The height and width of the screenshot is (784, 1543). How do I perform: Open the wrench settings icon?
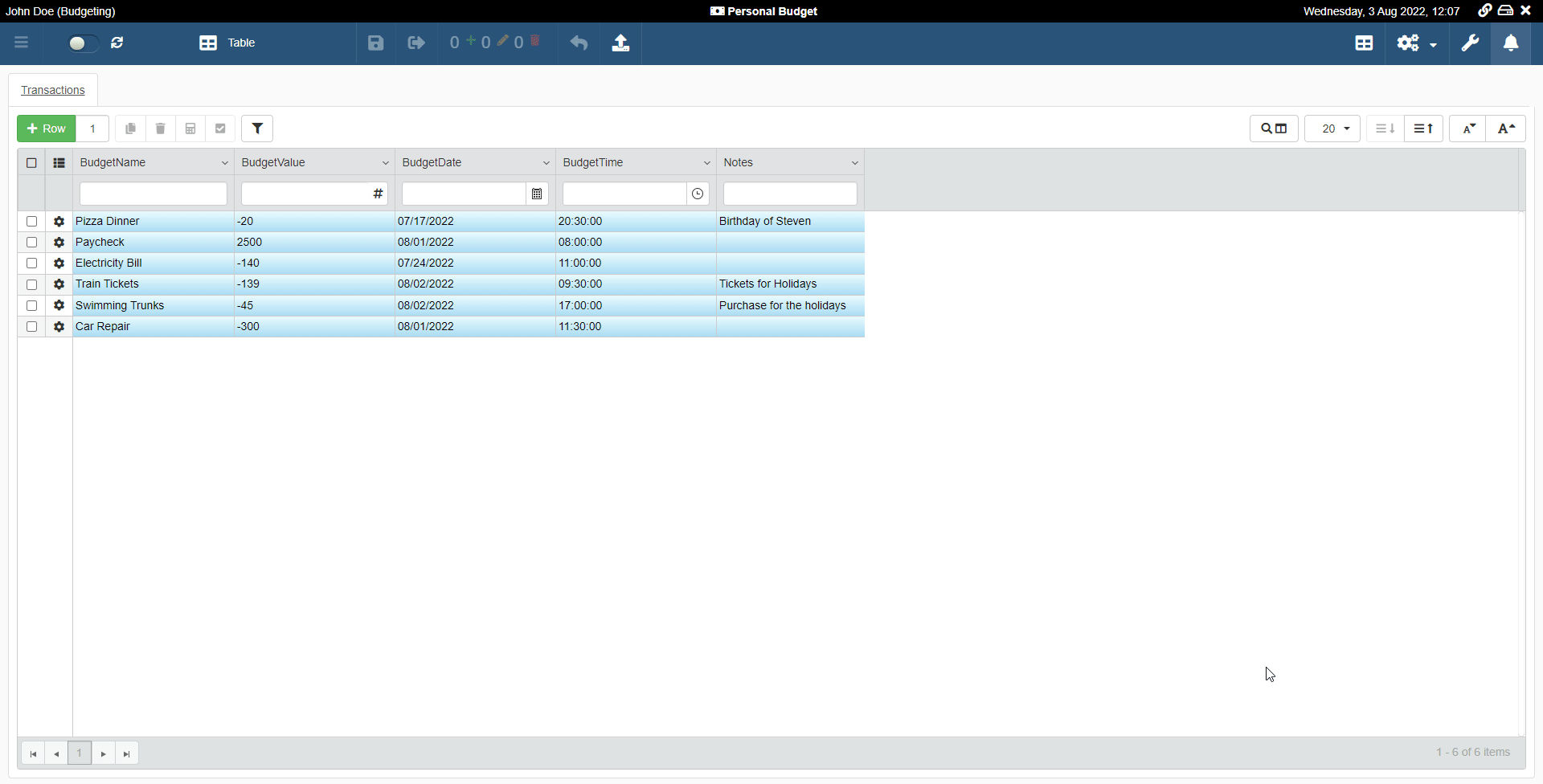tap(1470, 43)
